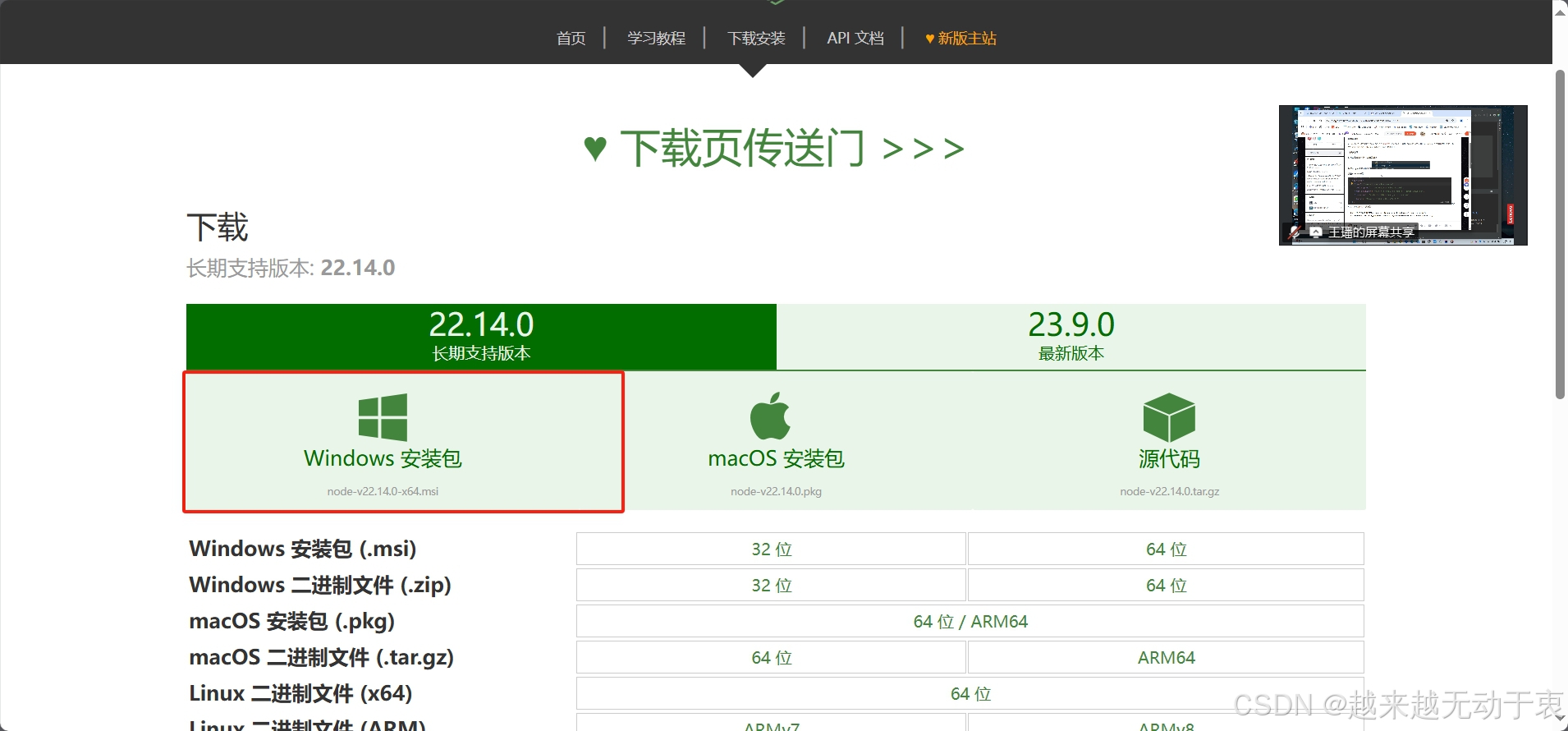Click node-v22.14.0.pkg filename

tap(777, 491)
